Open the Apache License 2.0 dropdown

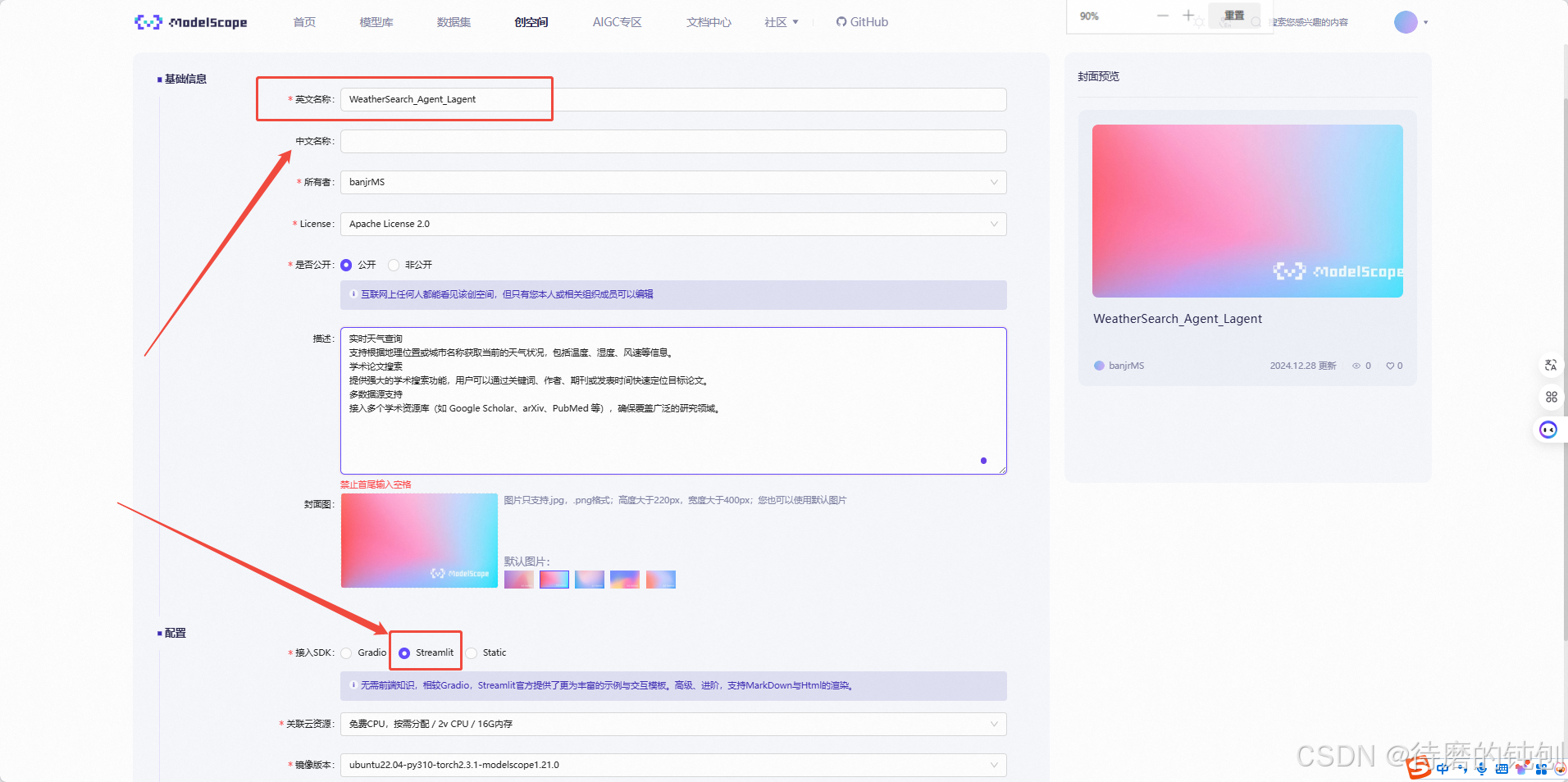point(673,224)
